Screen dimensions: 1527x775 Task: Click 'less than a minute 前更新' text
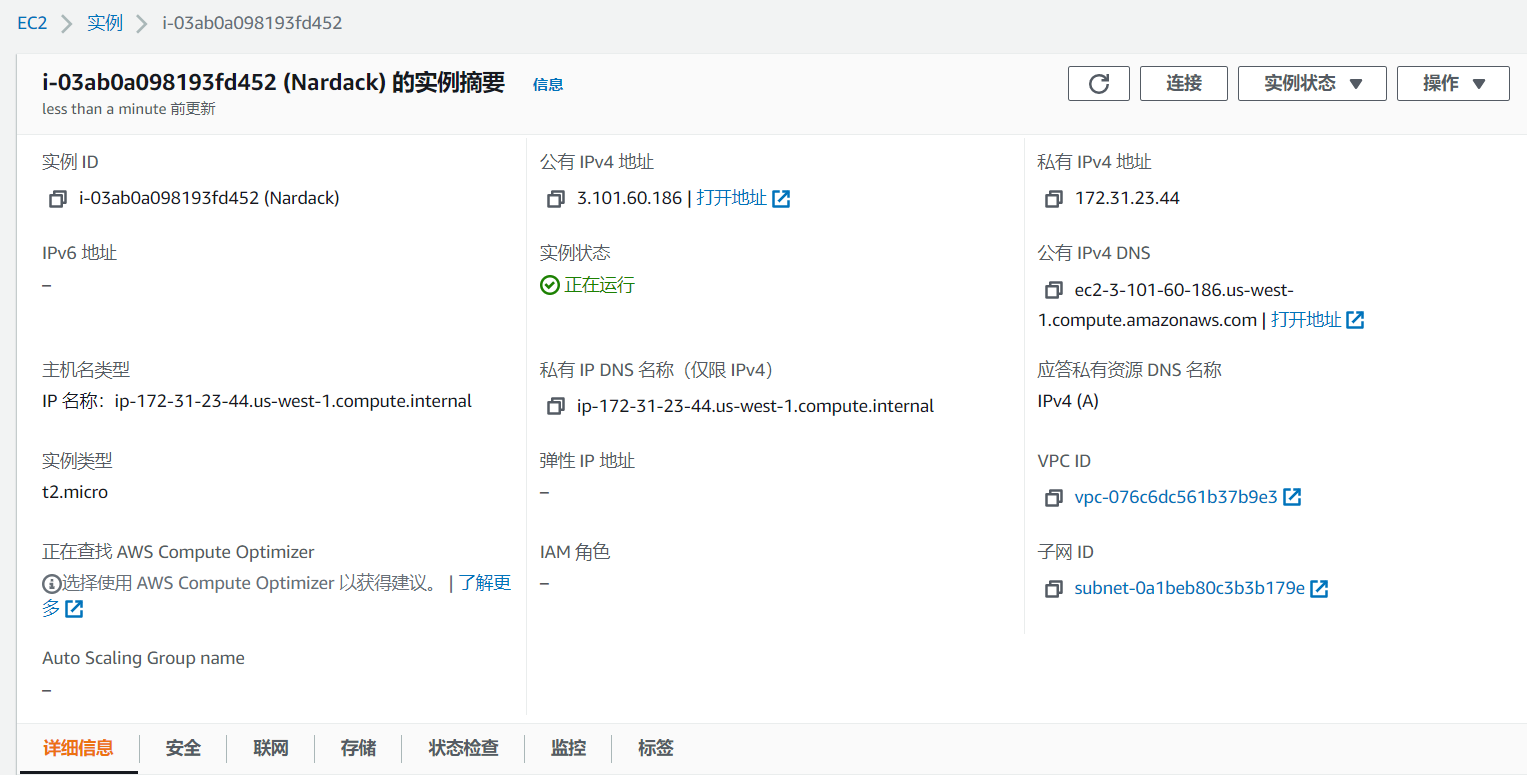tap(129, 109)
